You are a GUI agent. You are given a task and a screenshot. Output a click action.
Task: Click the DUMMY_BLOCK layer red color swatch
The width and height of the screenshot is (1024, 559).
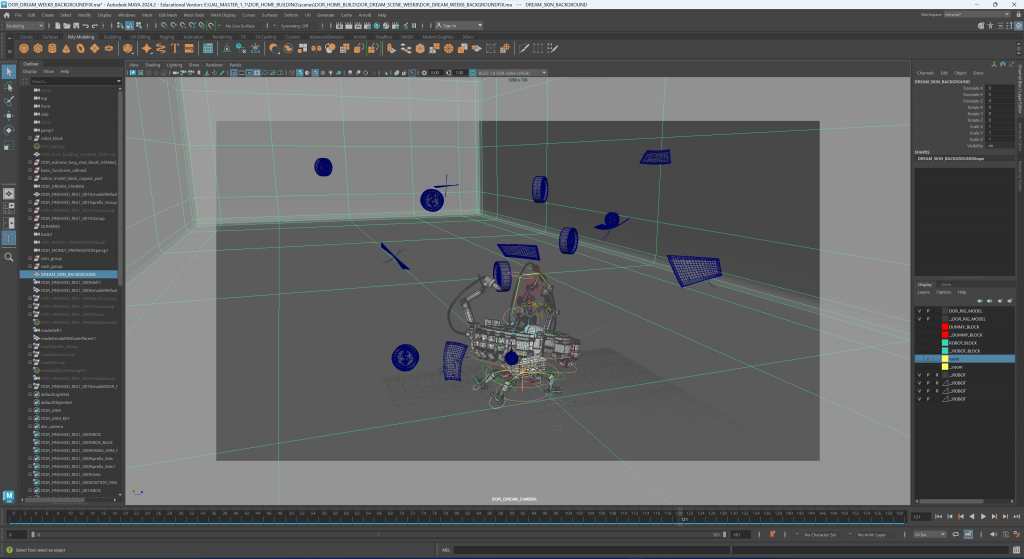click(945, 327)
